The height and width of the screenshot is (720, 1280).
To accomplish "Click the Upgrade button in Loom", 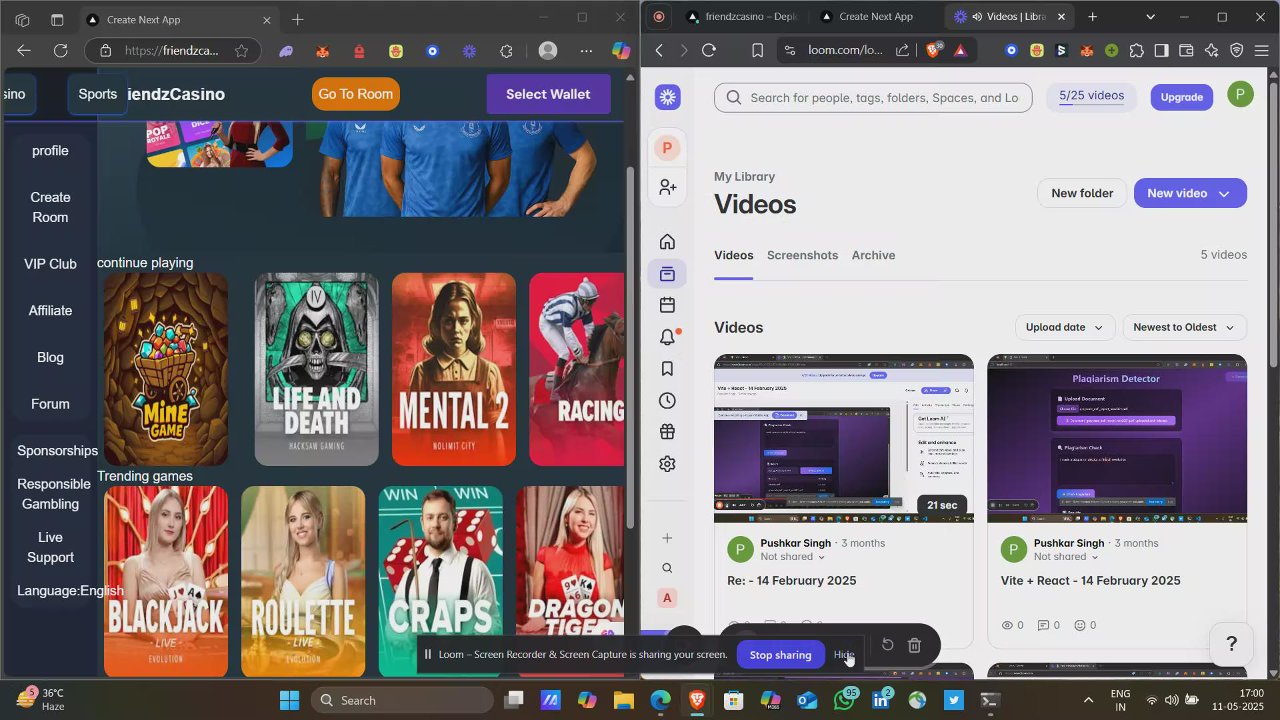I will pos(1182,97).
